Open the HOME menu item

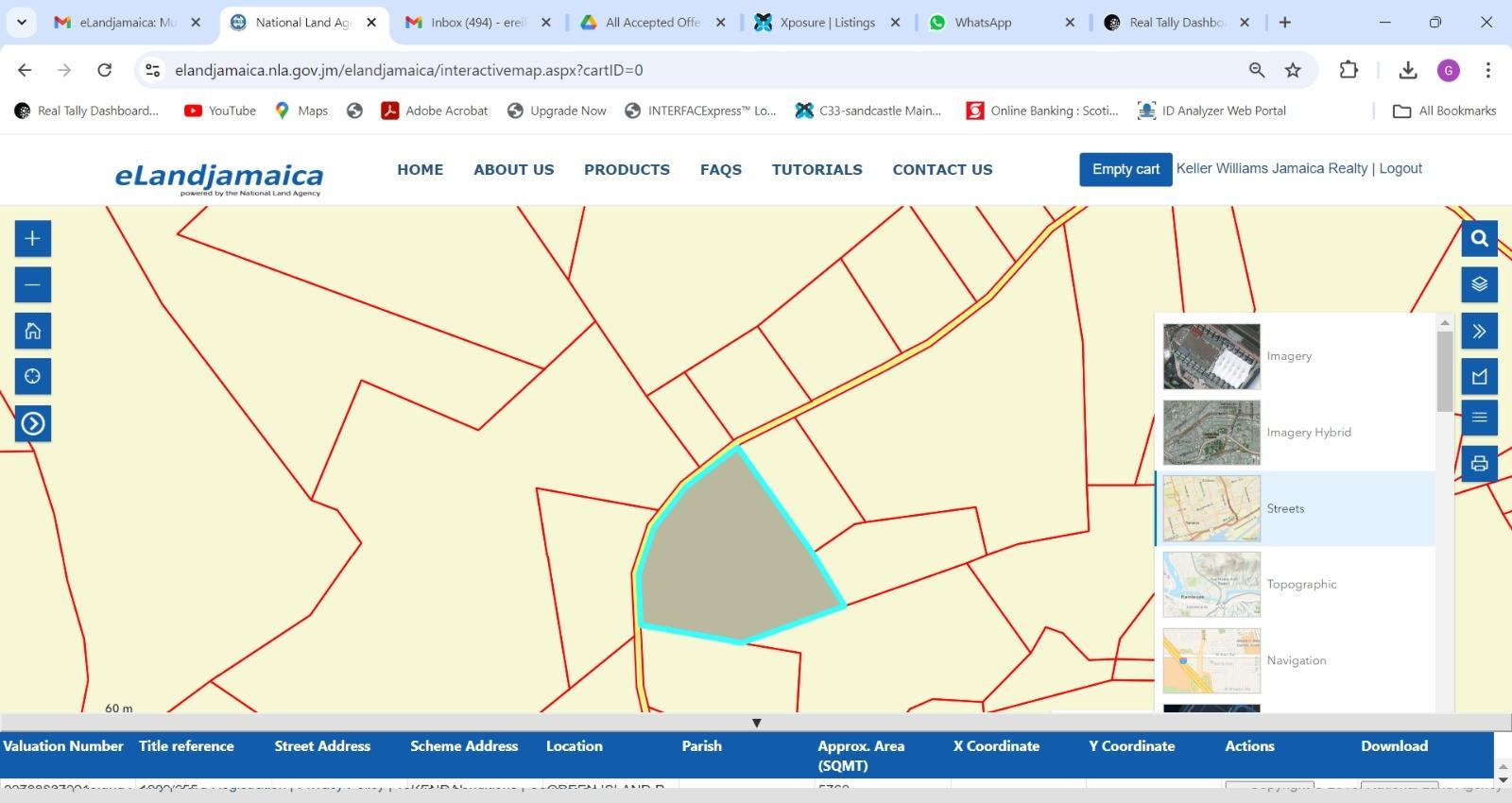pyautogui.click(x=421, y=170)
